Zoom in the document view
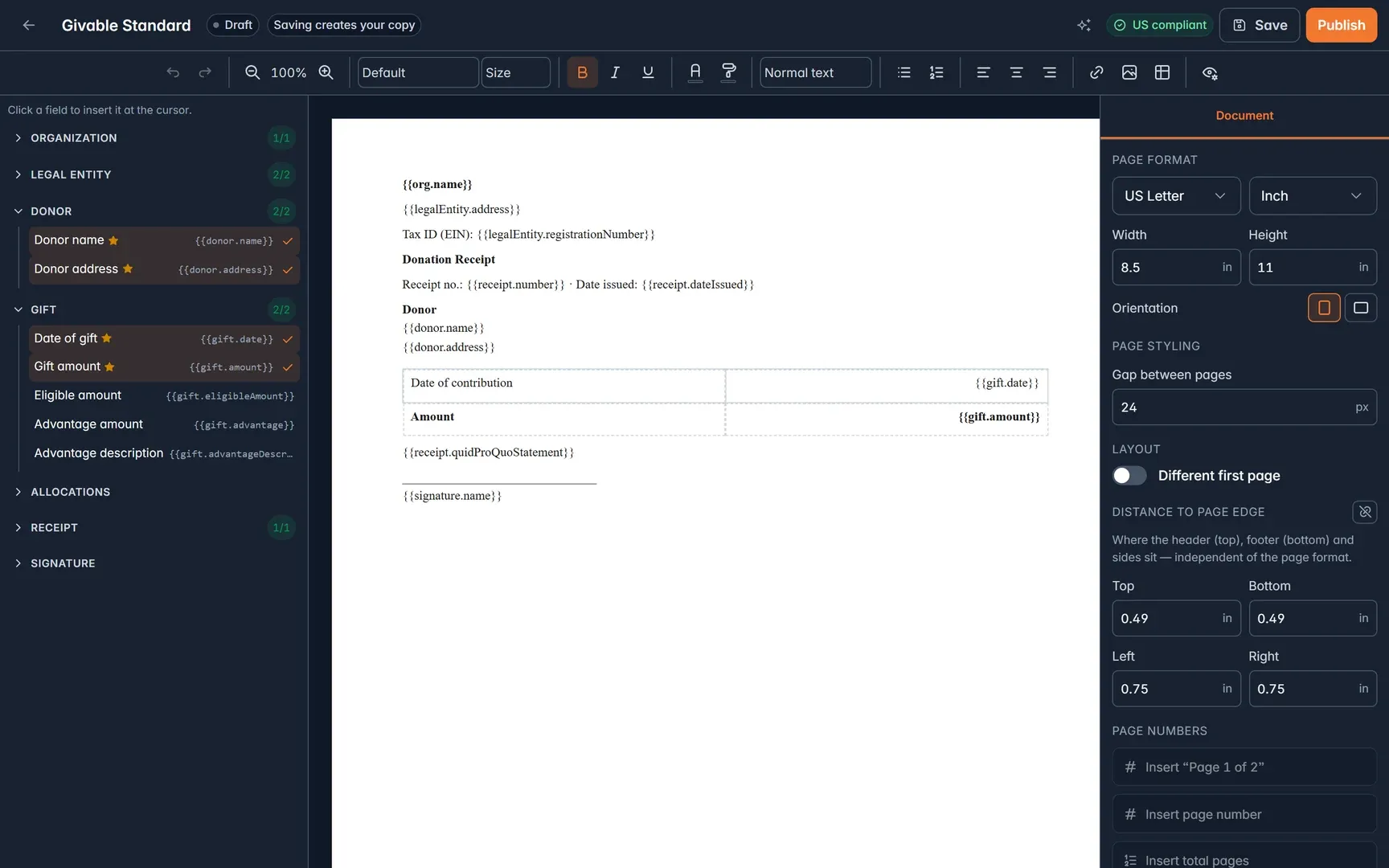This screenshot has width=1389, height=868. click(x=326, y=72)
